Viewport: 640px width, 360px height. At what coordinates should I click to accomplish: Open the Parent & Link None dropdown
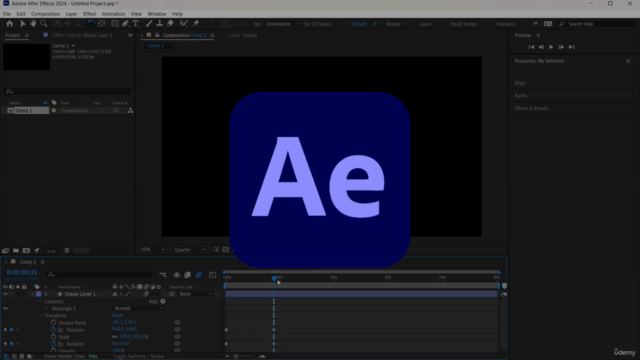point(196,294)
